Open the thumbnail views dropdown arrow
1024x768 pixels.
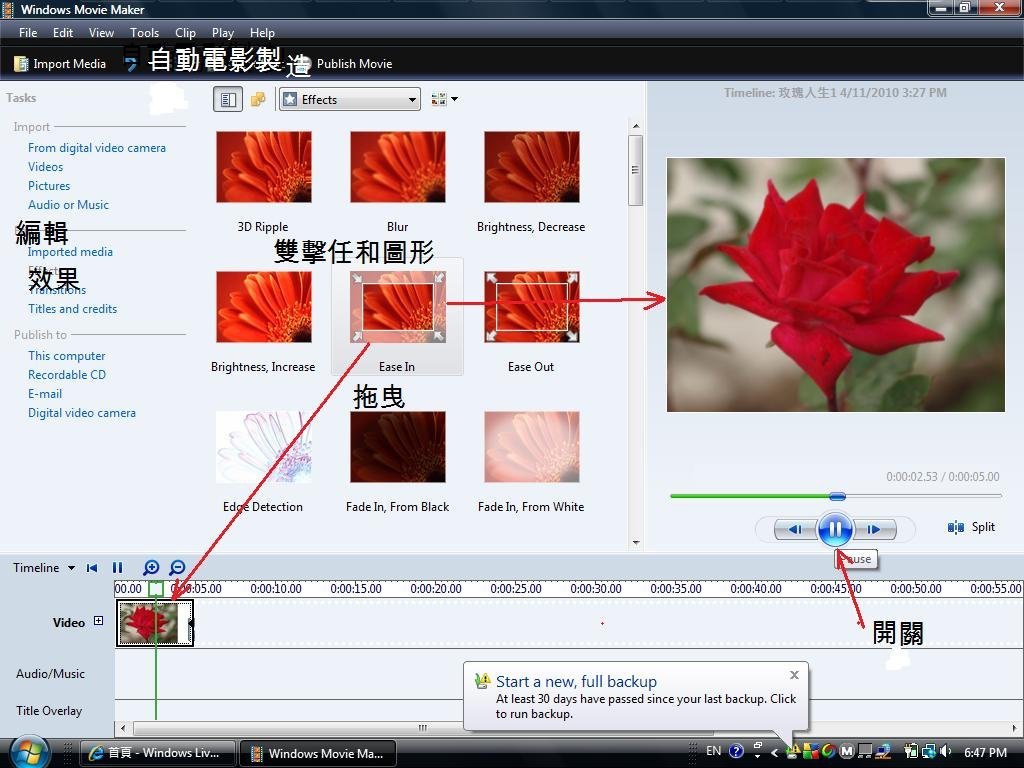click(455, 99)
